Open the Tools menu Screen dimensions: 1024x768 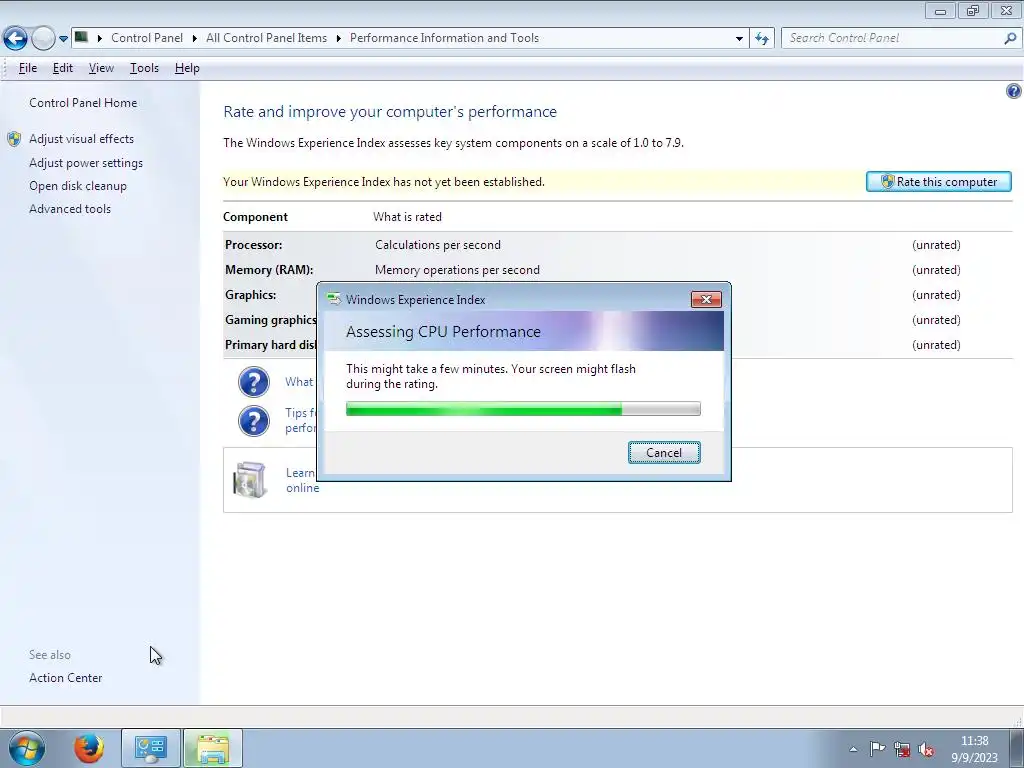(x=144, y=68)
